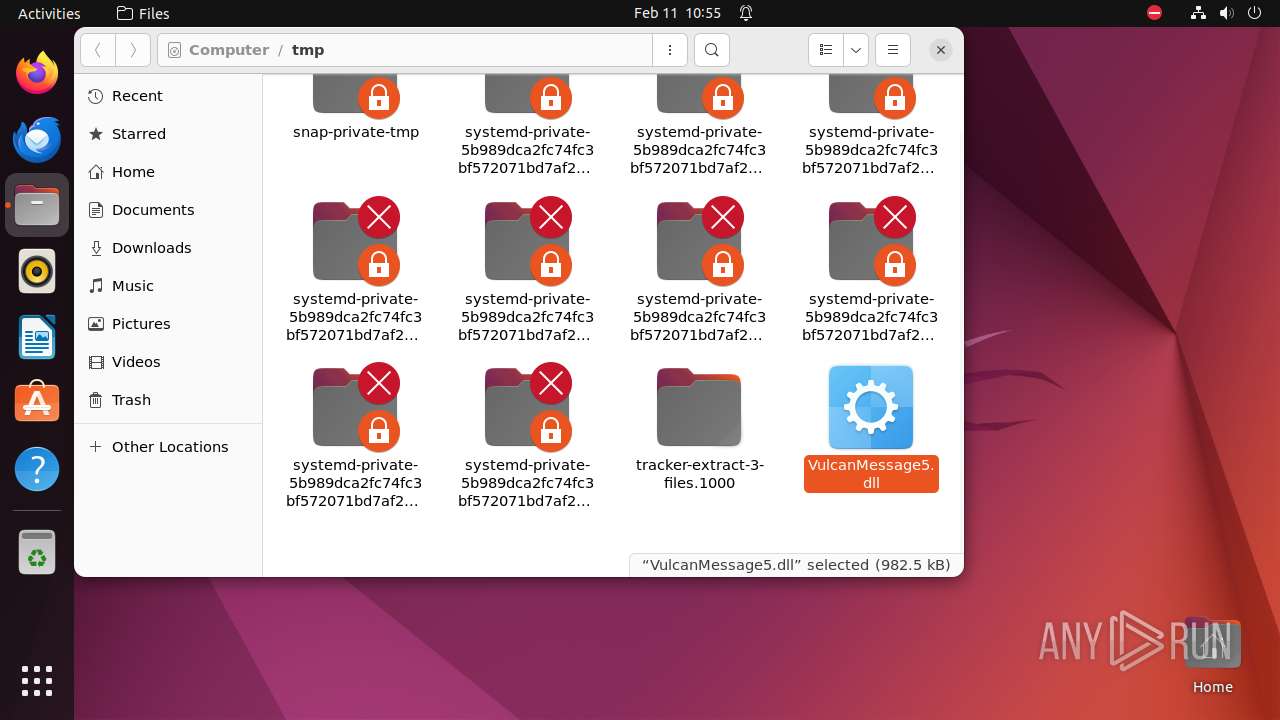Open Trash in the sidebar
Screen dimensions: 1280x720
[168, 400]
